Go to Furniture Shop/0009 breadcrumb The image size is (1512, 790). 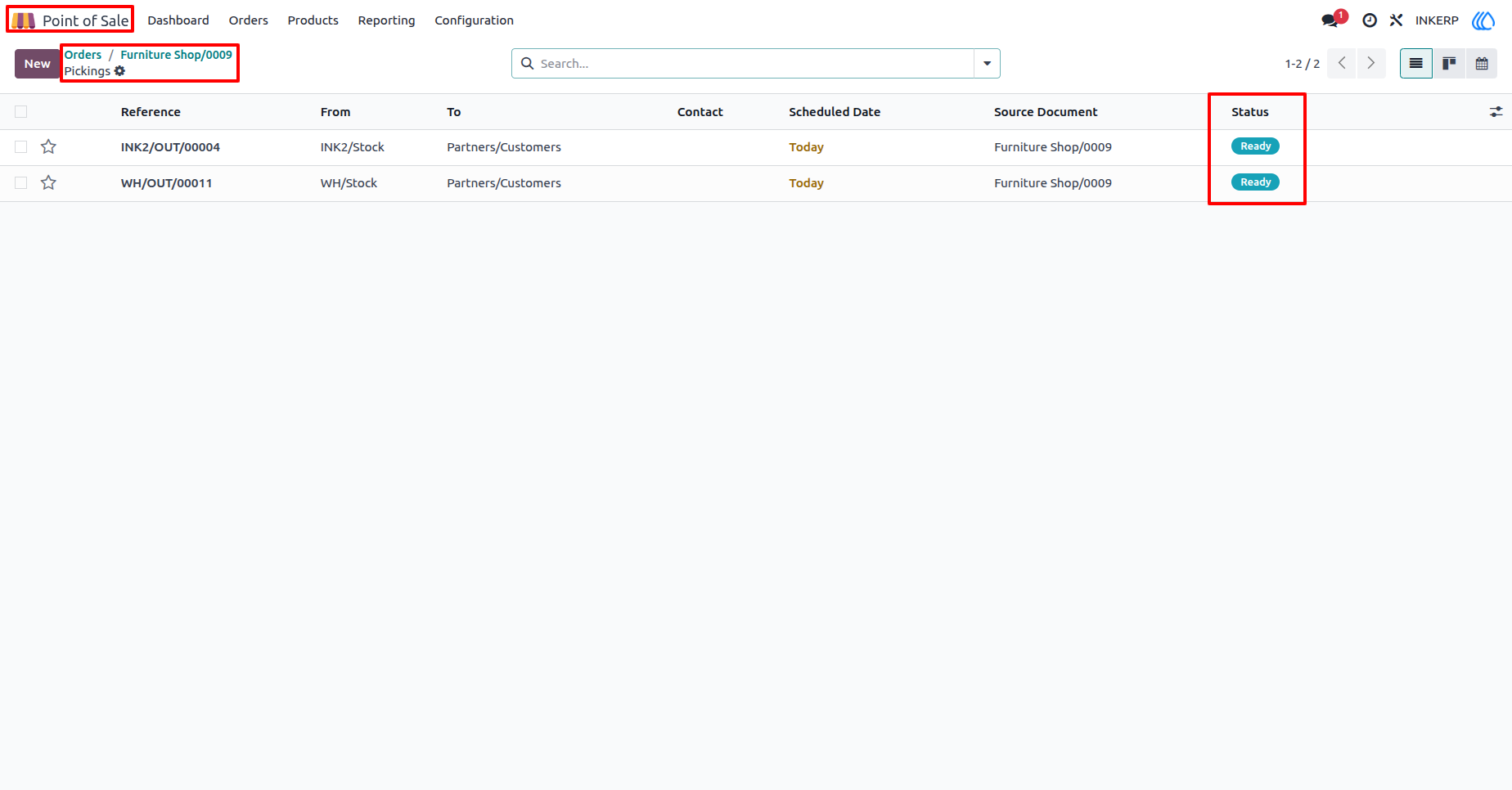pyautogui.click(x=176, y=55)
